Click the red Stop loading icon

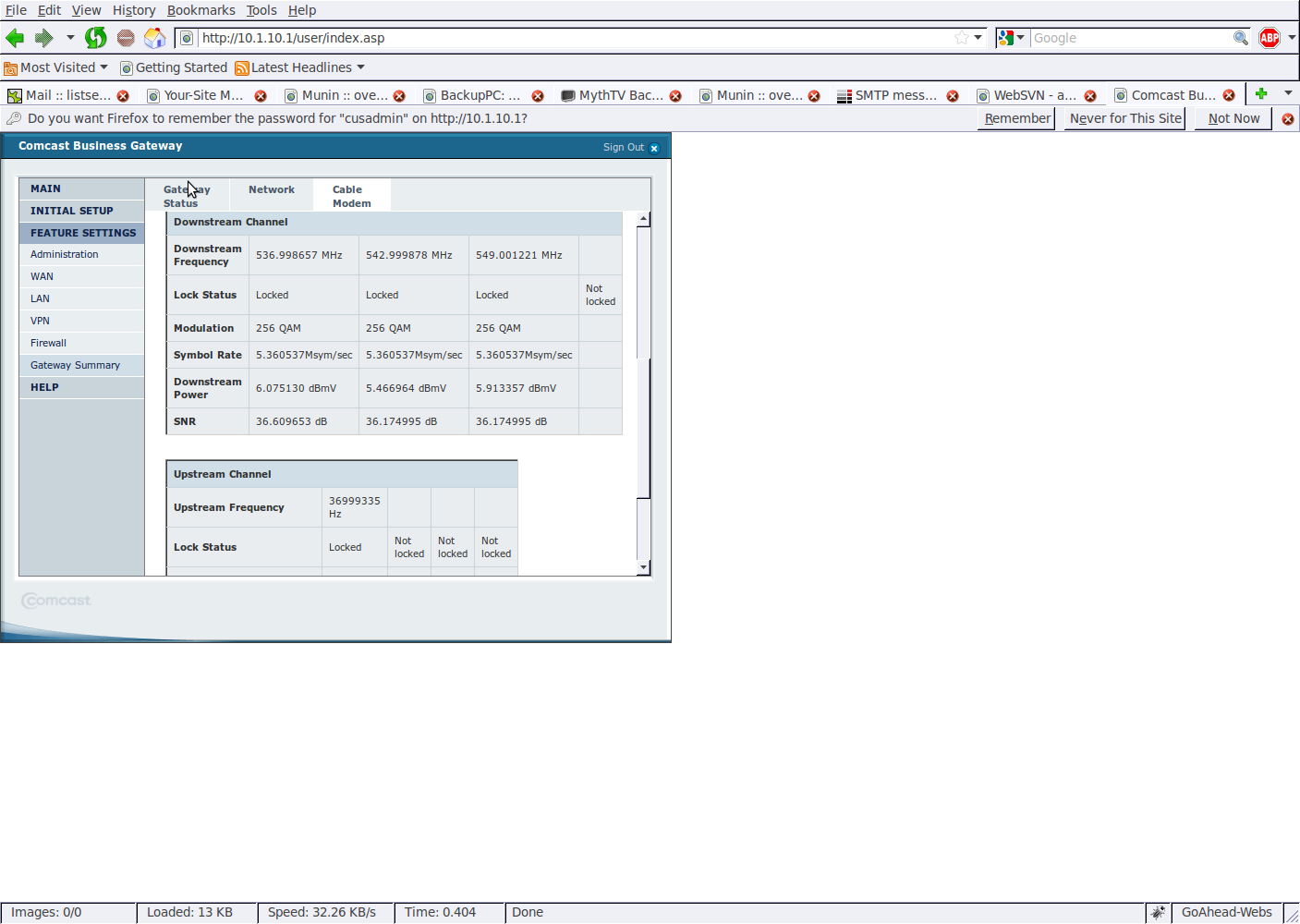[126, 38]
